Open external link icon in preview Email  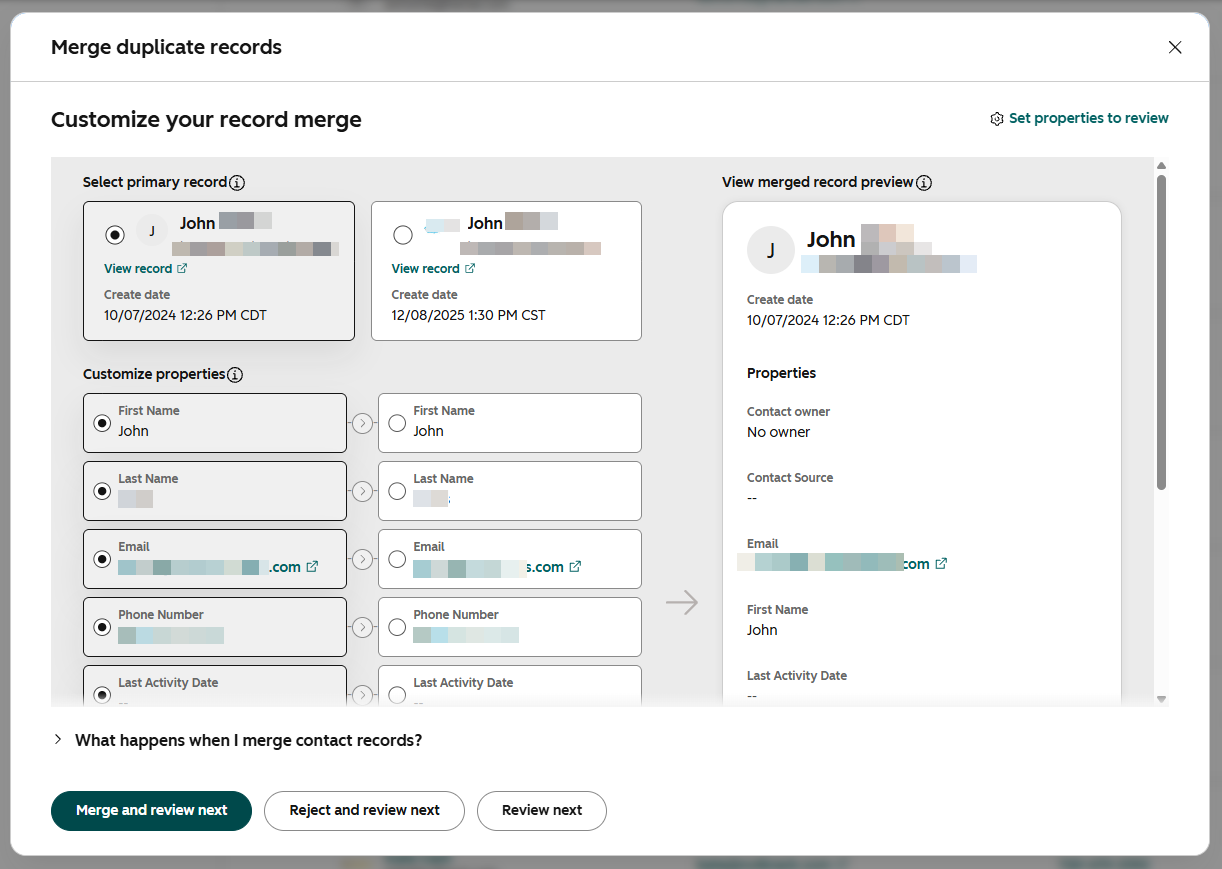coord(941,563)
